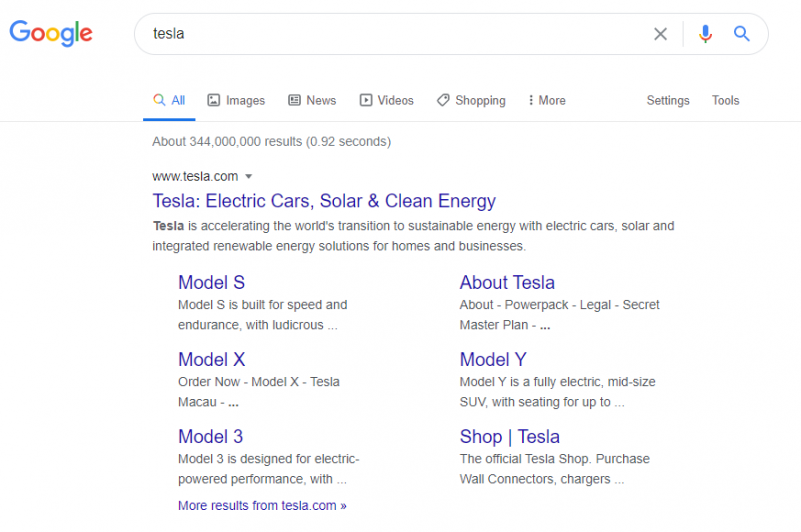Open the About Tesla sitelink
This screenshot has height=532, width=801.
[507, 283]
